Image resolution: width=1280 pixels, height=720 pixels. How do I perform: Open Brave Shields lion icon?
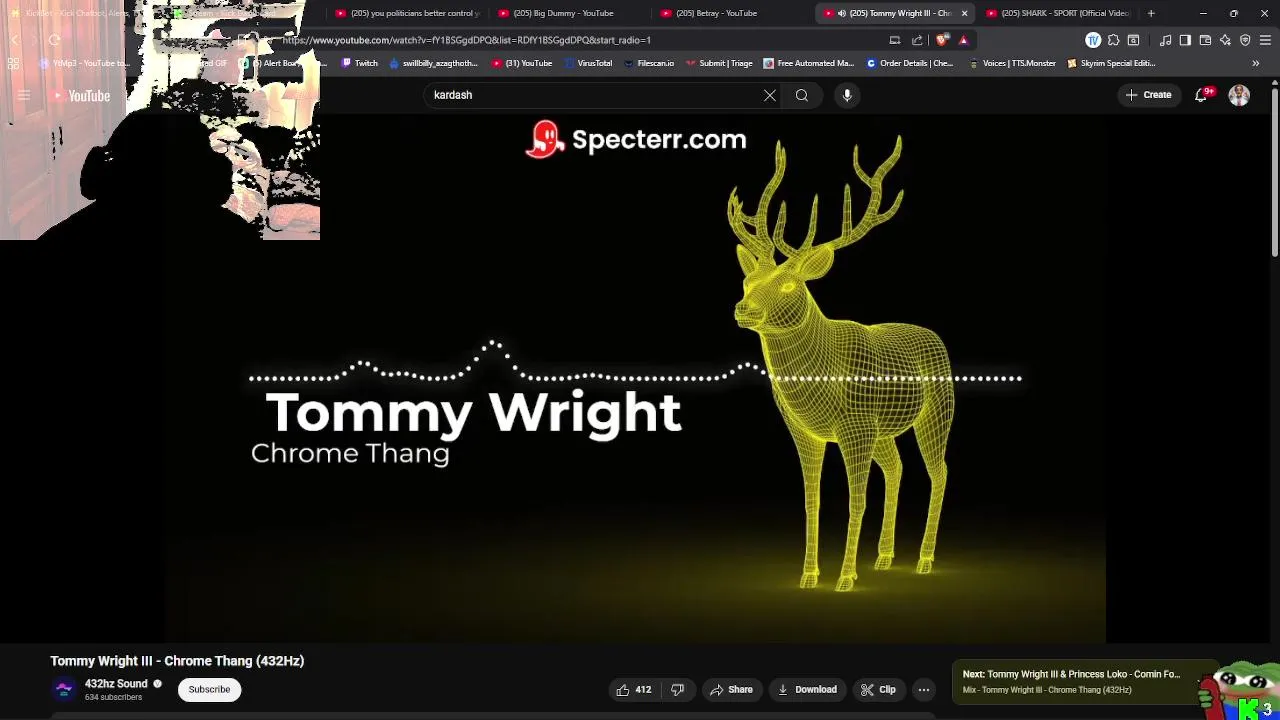click(942, 40)
